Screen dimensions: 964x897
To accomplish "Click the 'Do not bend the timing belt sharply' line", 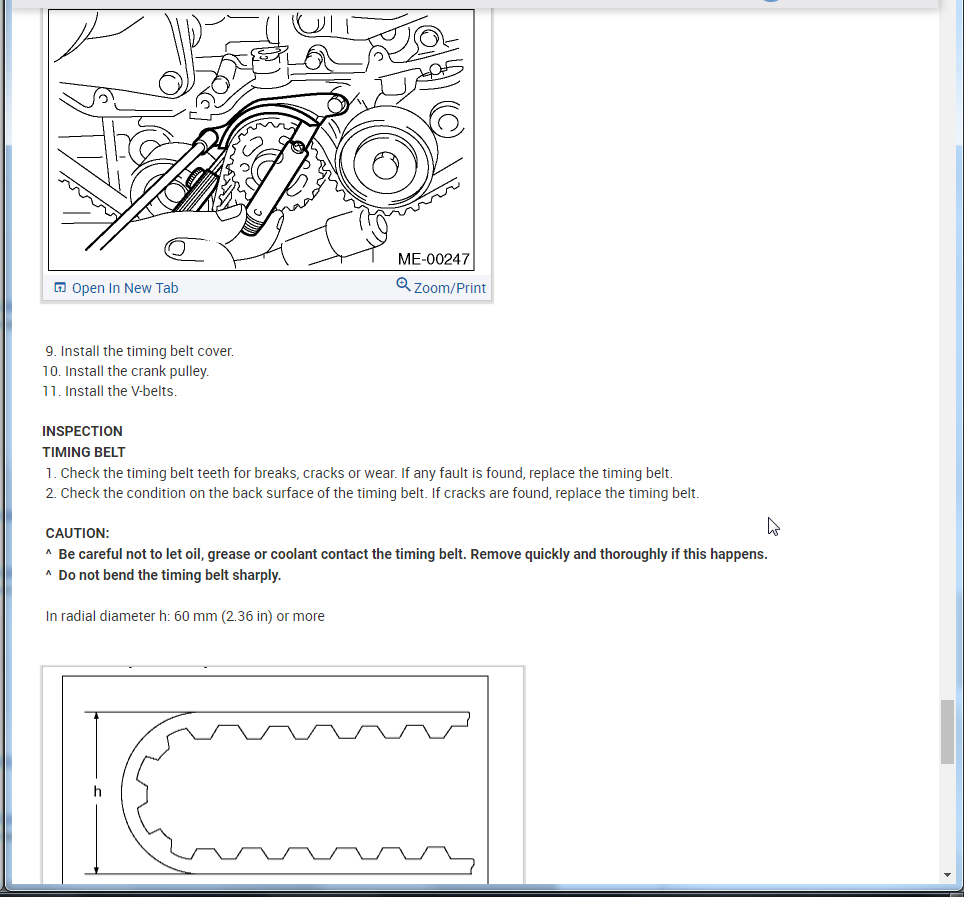I will [163, 575].
